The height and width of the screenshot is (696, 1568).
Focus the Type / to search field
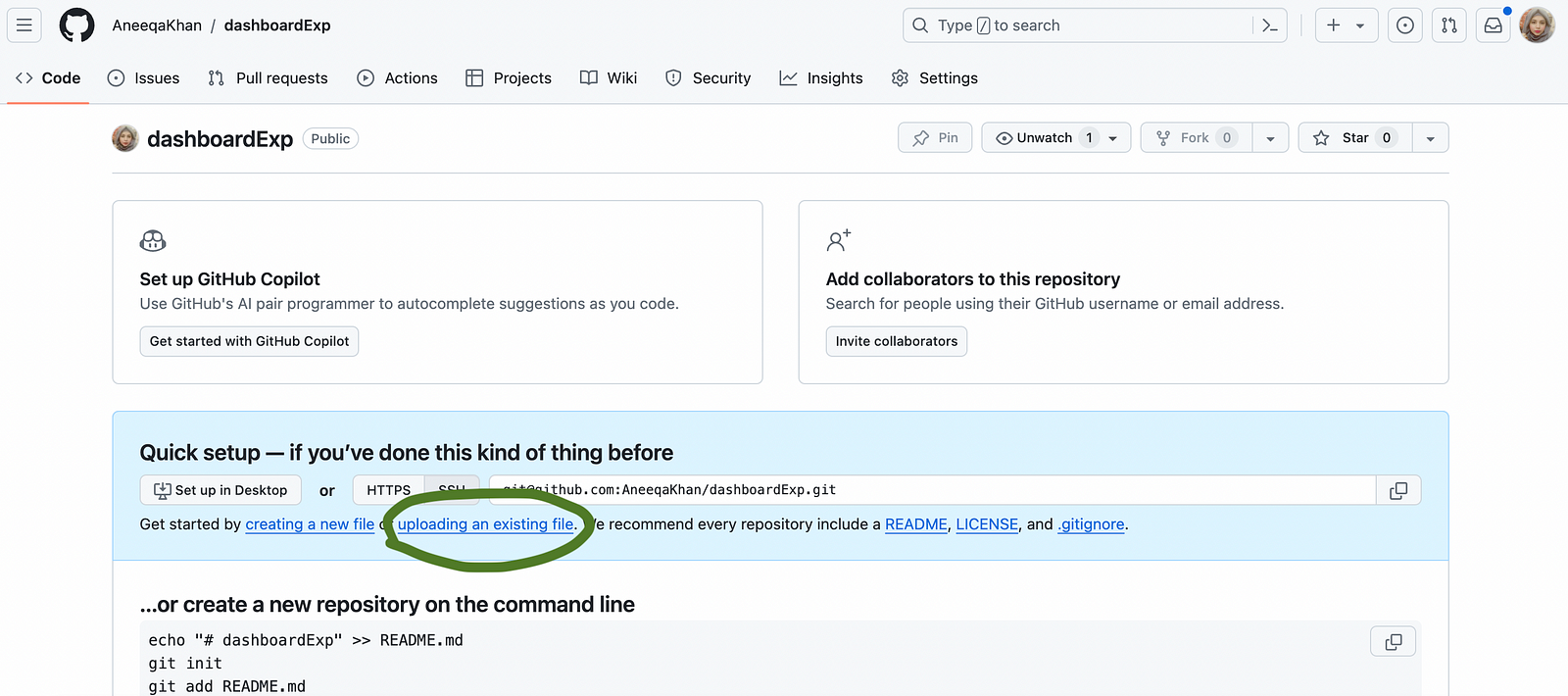[x=1078, y=25]
